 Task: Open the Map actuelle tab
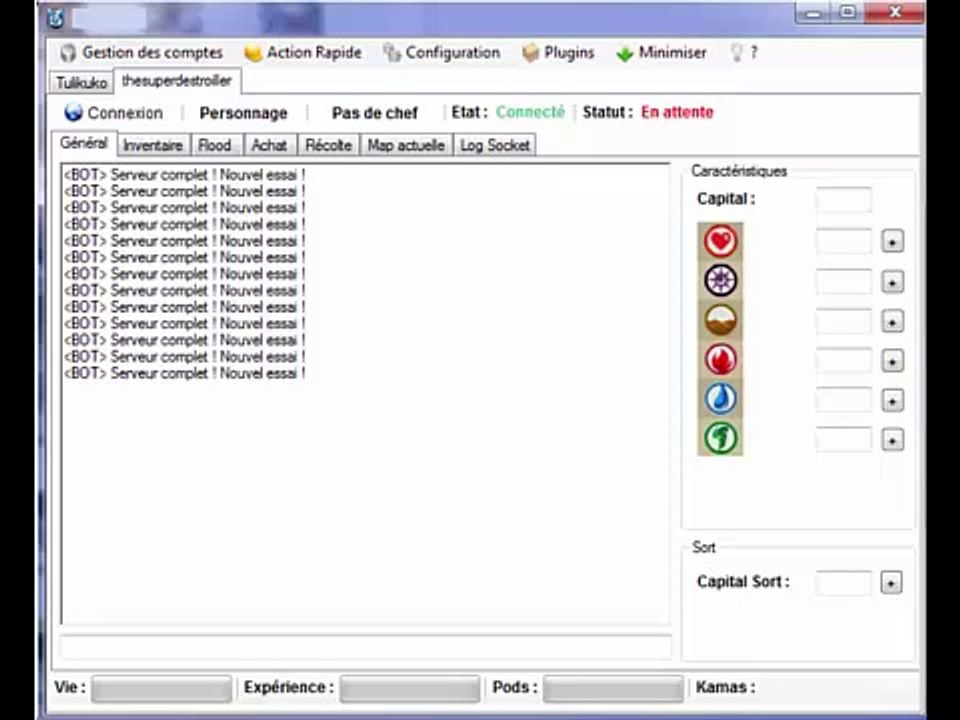tap(406, 146)
